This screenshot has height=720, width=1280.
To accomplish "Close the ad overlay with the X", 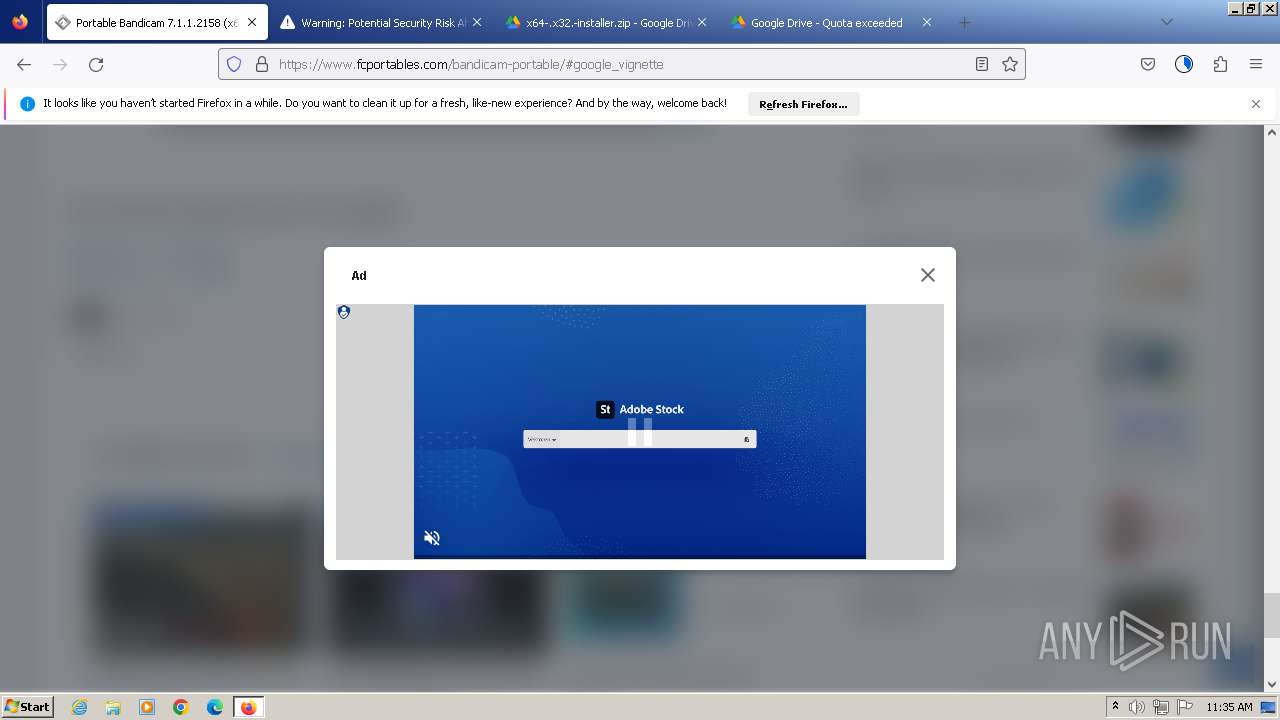I will point(928,275).
